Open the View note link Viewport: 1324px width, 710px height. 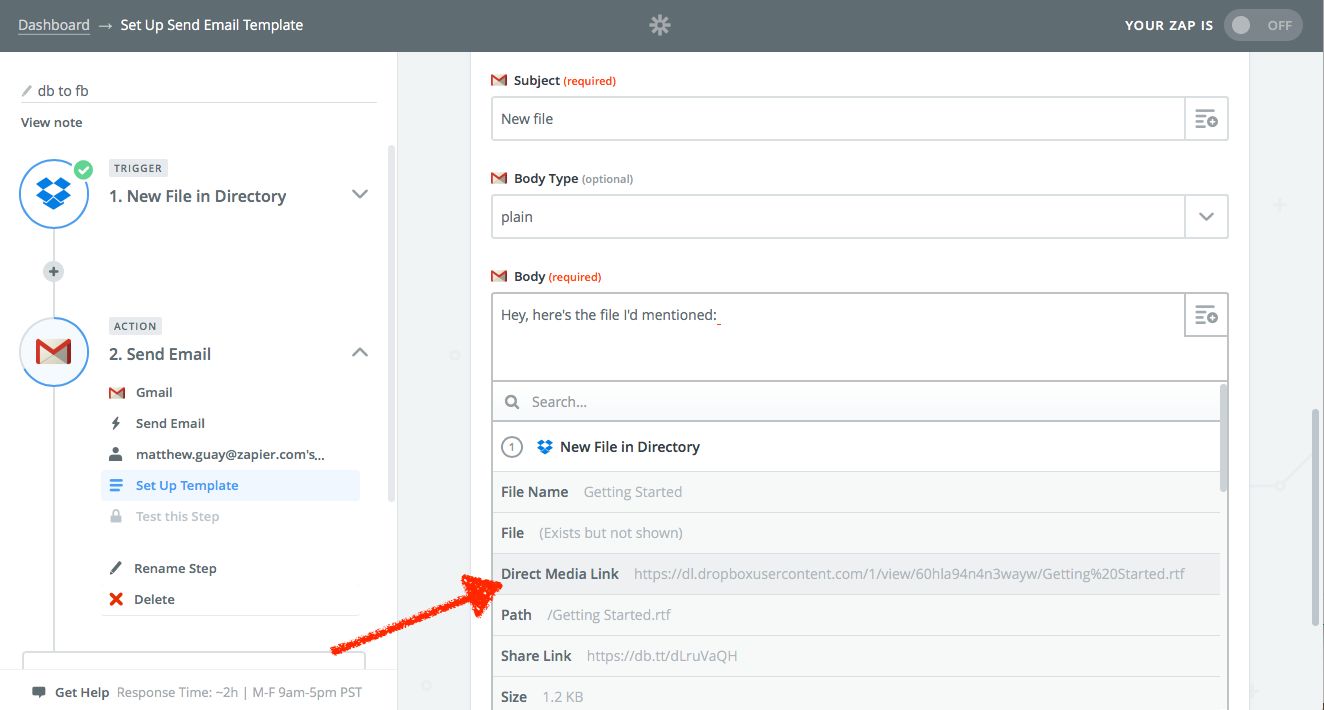pyautogui.click(x=52, y=122)
